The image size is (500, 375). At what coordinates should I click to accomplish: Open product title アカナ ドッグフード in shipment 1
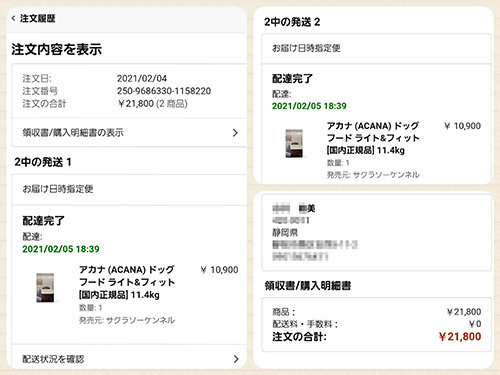click(127, 282)
